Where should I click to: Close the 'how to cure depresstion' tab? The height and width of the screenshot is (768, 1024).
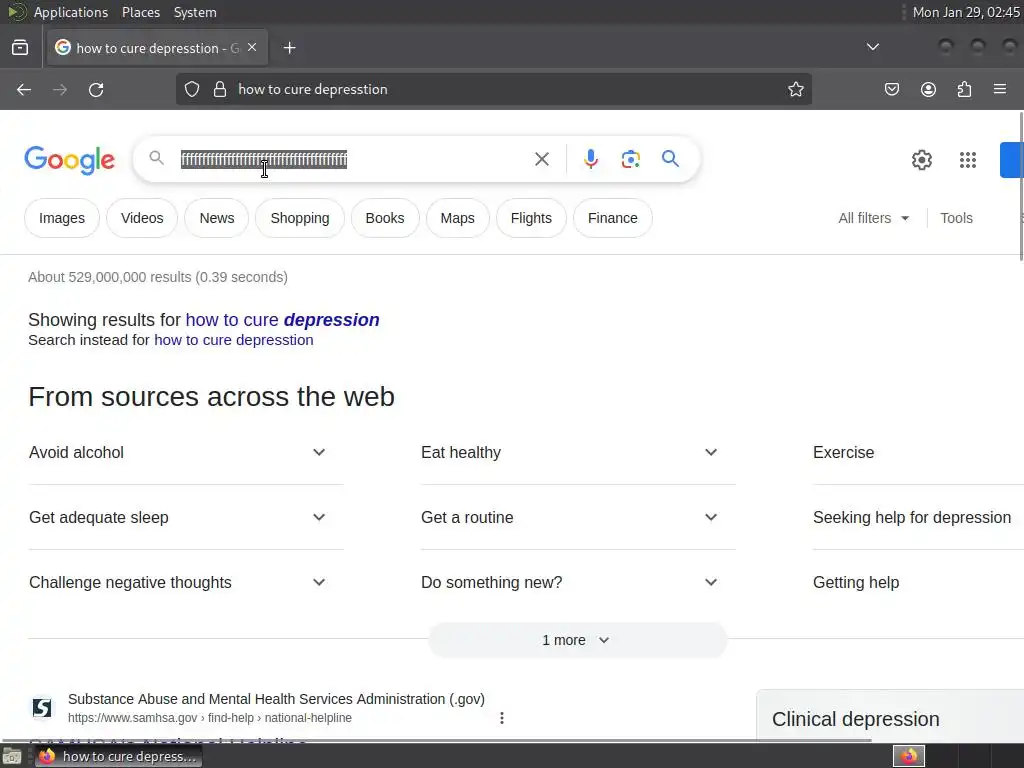click(252, 48)
